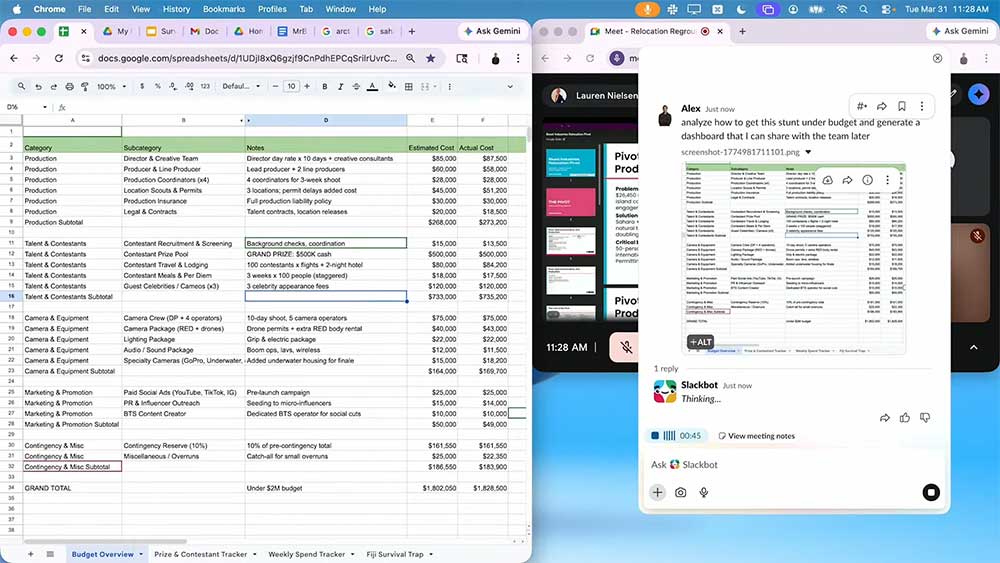Screen dimensions: 1000x563
Task: Select the Prize & Contestant Tracker sheet tab
Action: click(200, 554)
